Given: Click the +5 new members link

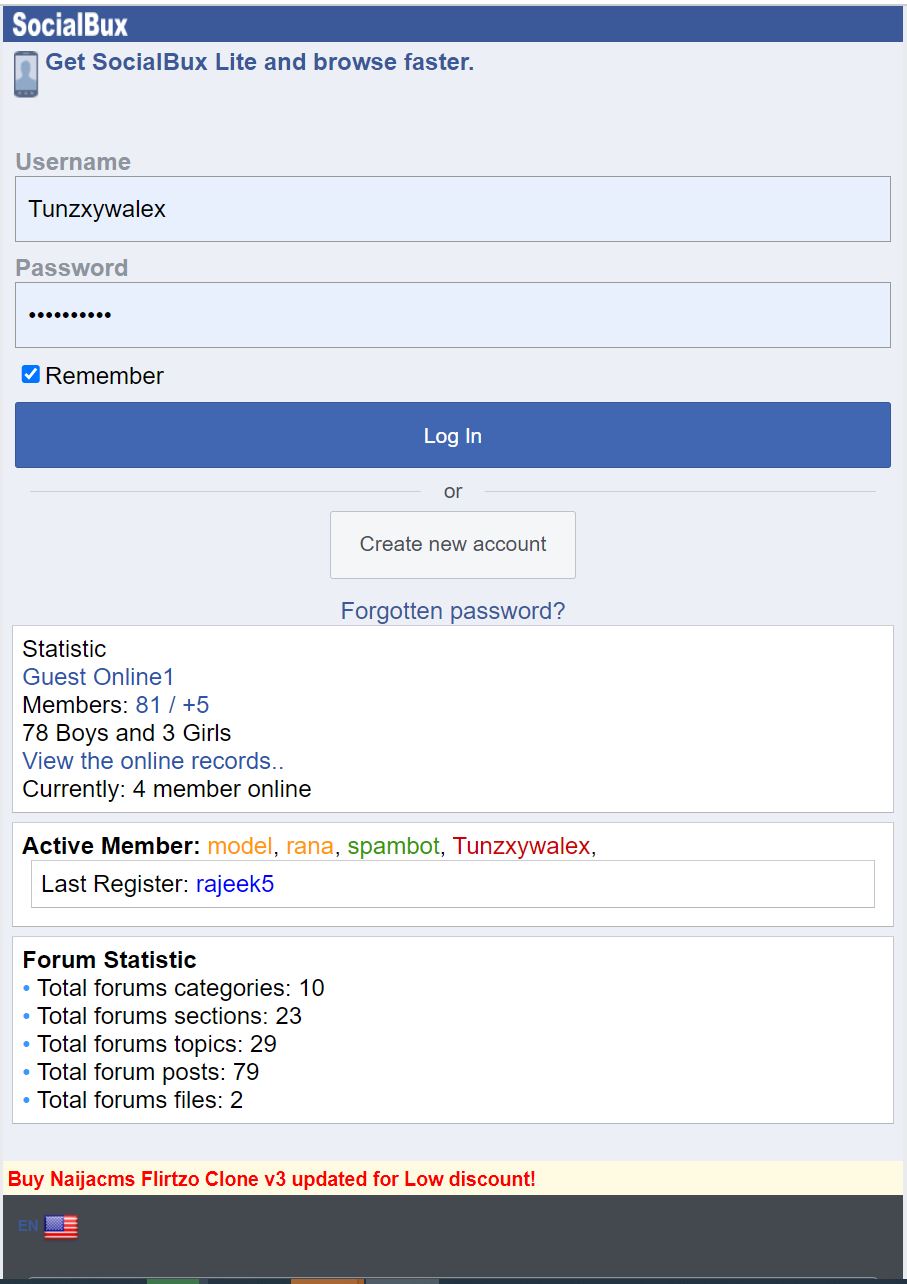Looking at the screenshot, I should (x=196, y=705).
